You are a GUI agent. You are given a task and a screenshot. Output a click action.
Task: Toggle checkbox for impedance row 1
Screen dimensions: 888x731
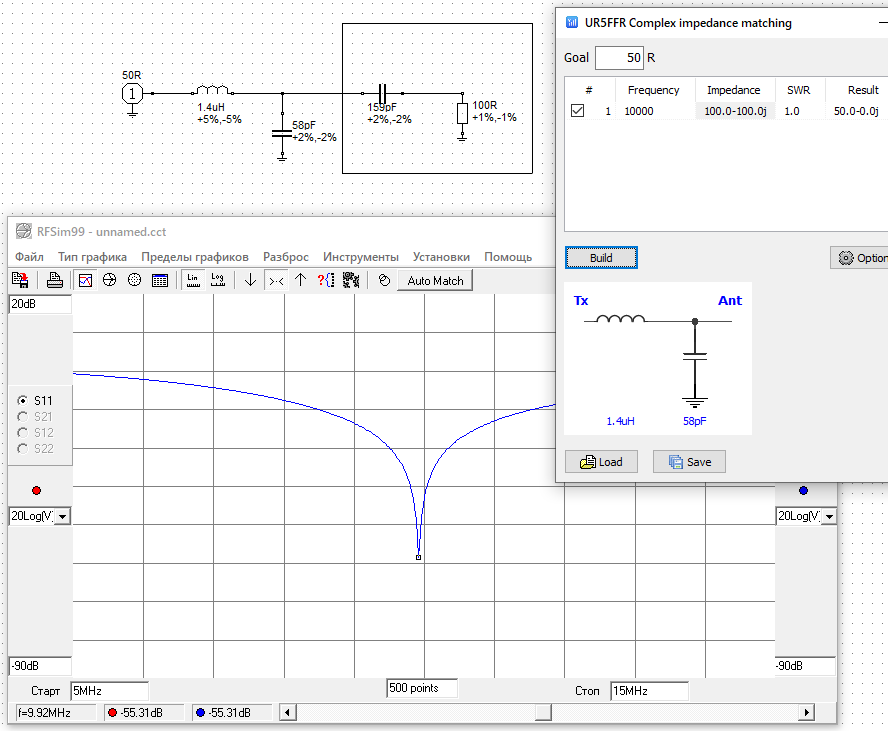[578, 111]
